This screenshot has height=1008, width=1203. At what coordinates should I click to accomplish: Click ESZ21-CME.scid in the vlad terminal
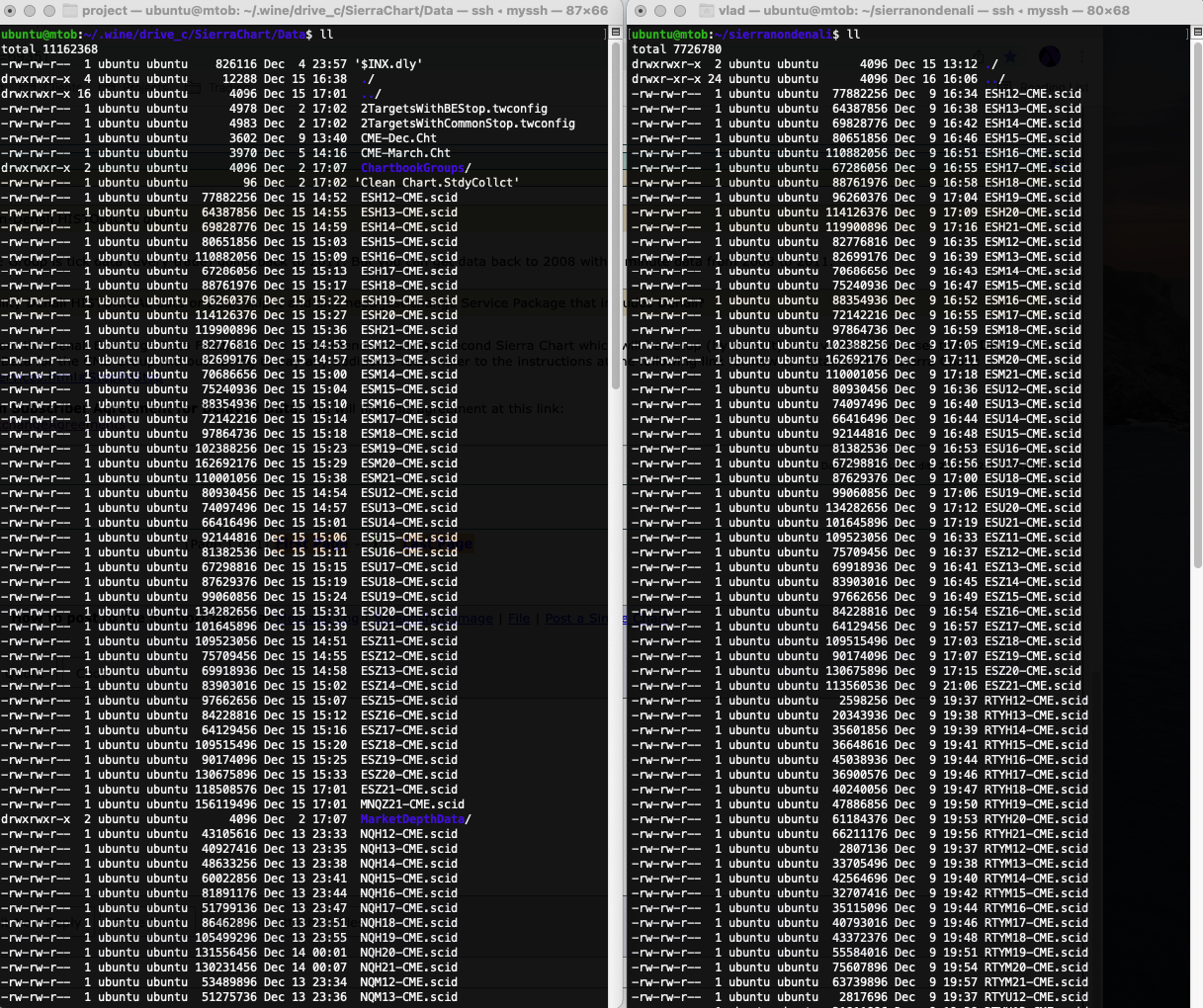1033,686
